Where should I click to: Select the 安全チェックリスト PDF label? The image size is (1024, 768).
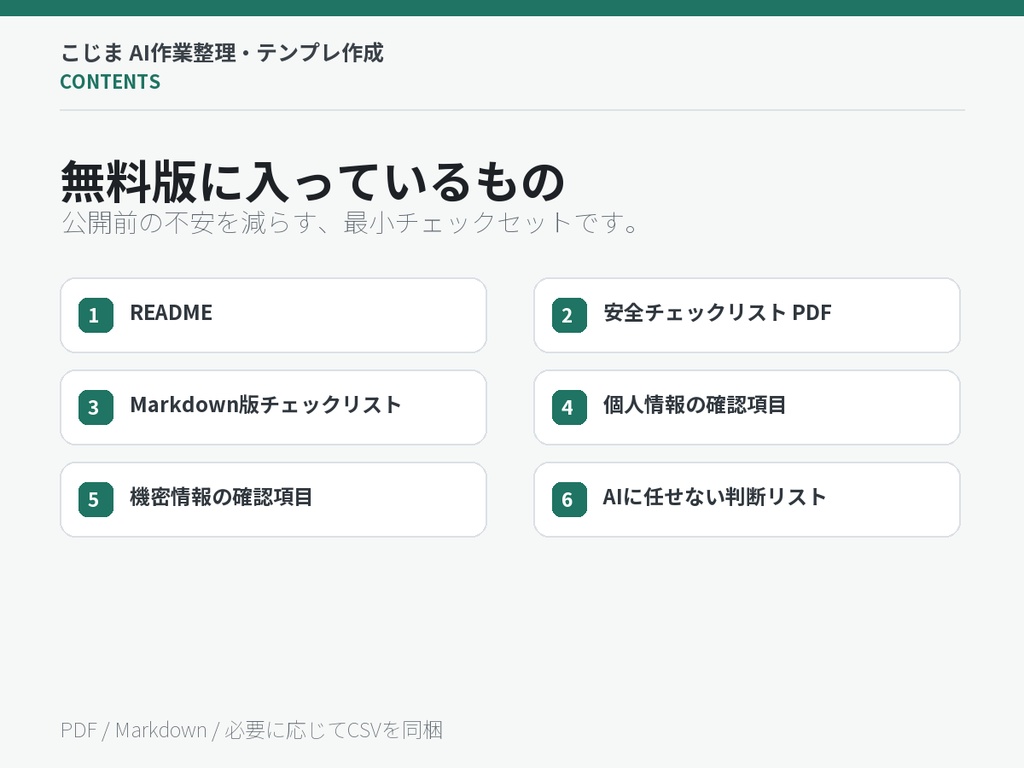pyautogui.click(x=717, y=313)
